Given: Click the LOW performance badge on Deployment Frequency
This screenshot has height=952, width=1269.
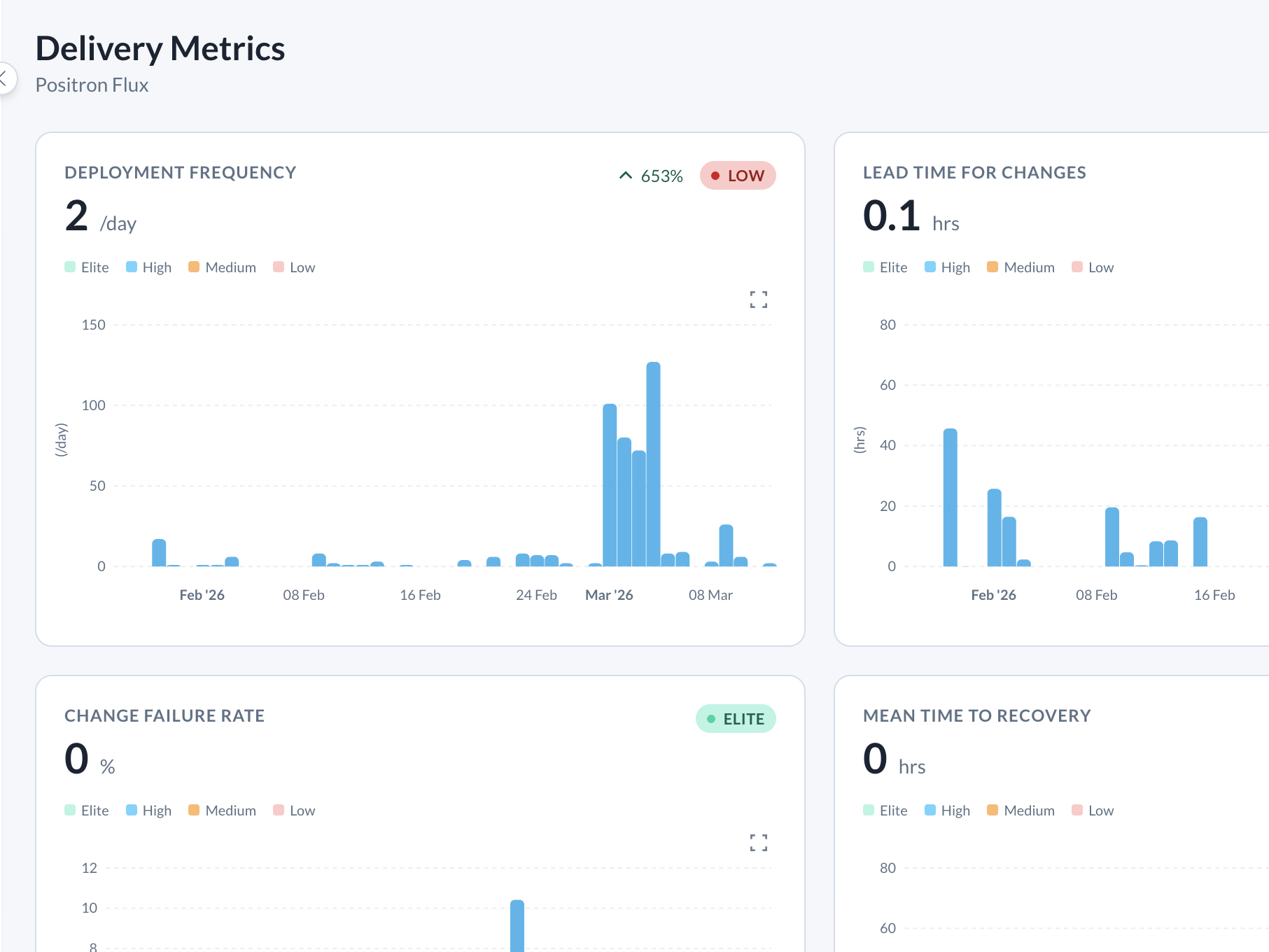Looking at the screenshot, I should pyautogui.click(x=737, y=175).
